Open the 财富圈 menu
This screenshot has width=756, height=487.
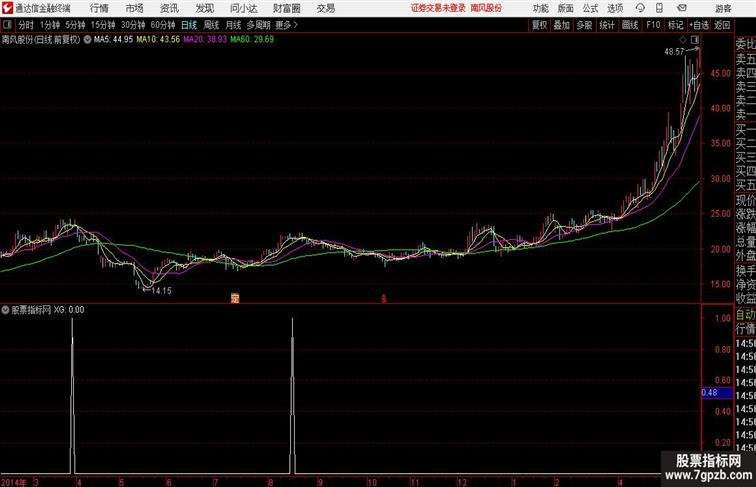tap(286, 8)
